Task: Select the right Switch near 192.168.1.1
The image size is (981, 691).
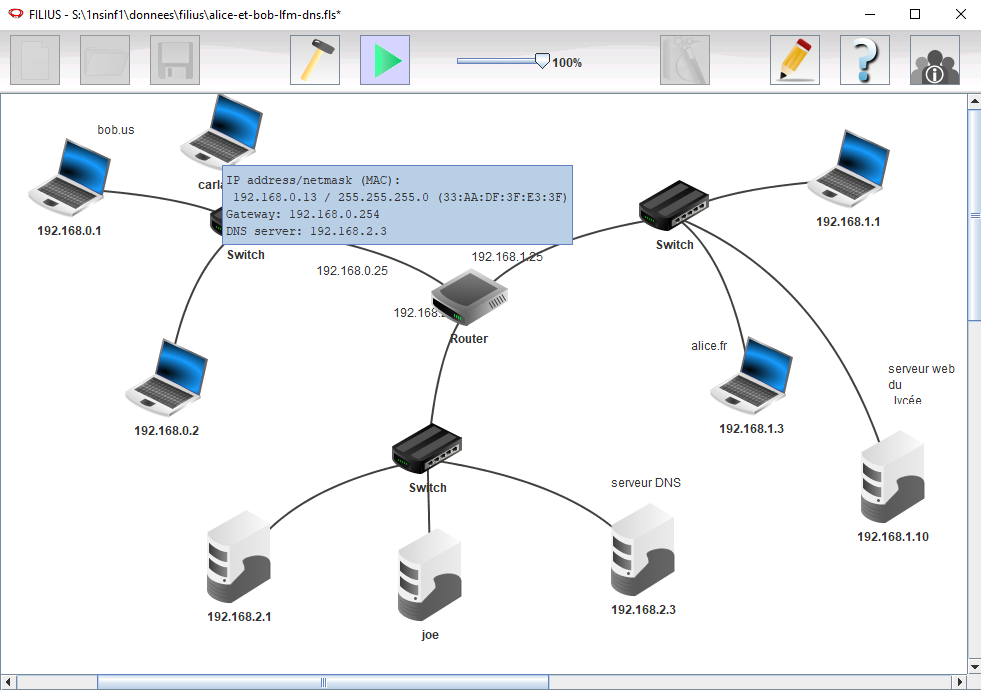Action: 674,207
